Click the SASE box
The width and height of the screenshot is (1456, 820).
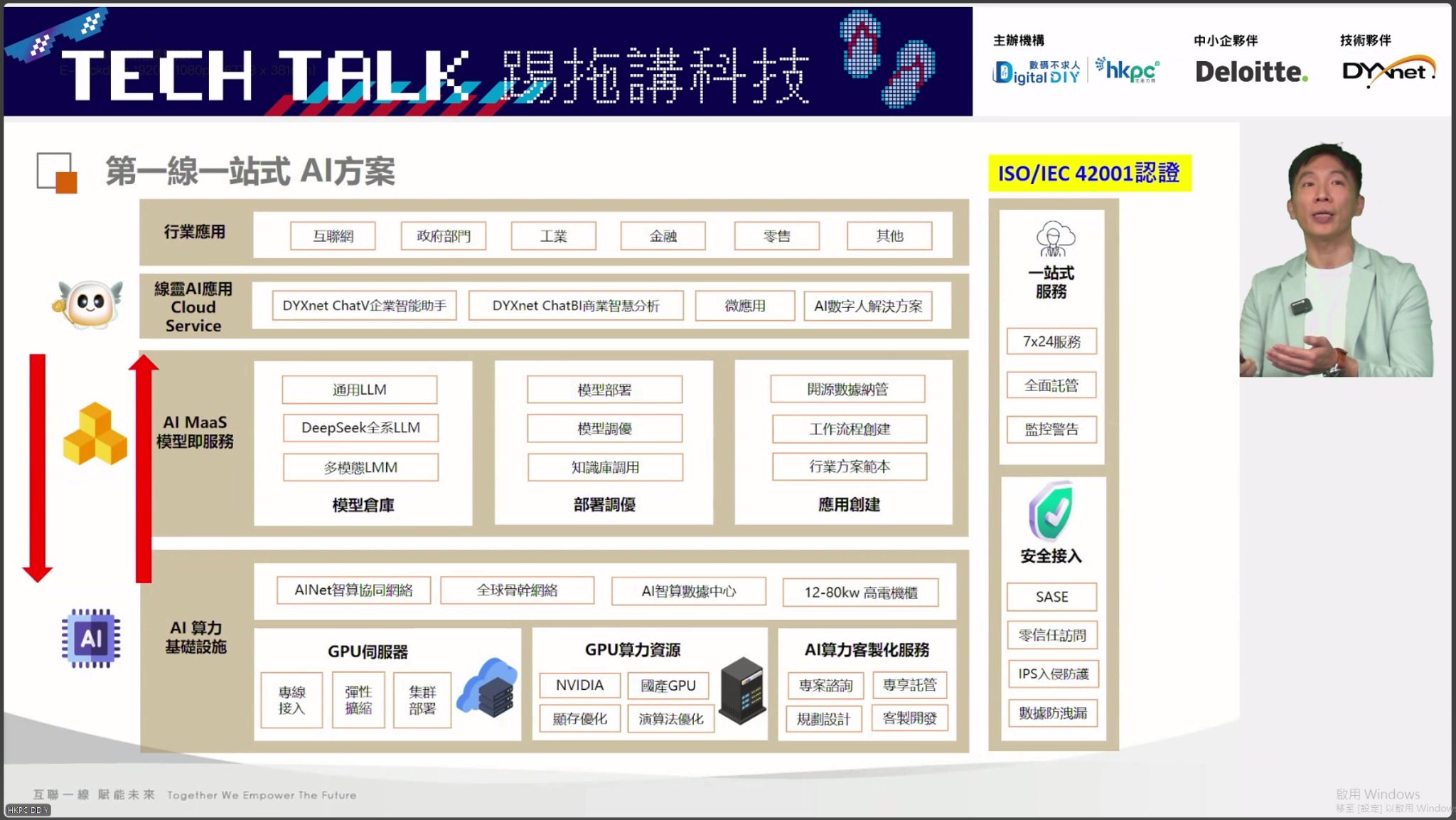pyautogui.click(x=1051, y=597)
